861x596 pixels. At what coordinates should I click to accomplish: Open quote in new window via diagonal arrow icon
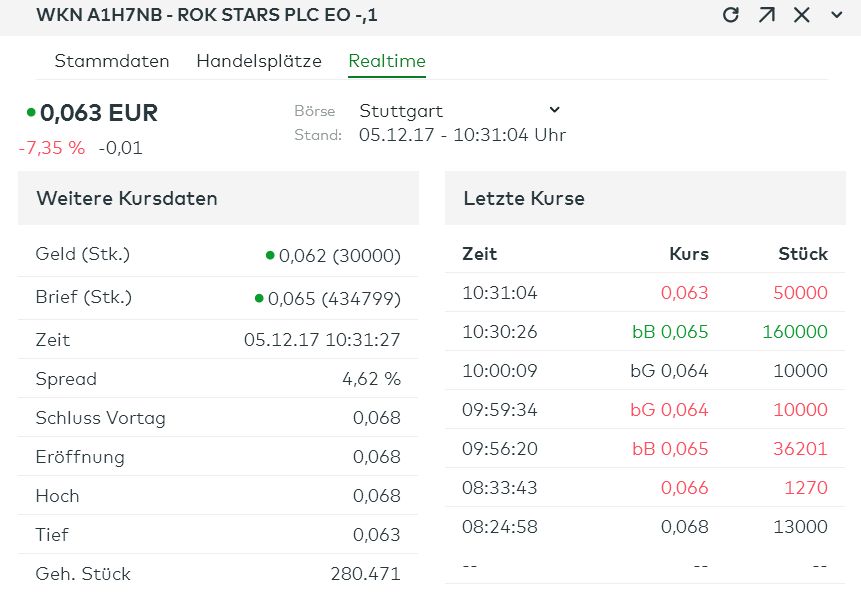(x=767, y=15)
